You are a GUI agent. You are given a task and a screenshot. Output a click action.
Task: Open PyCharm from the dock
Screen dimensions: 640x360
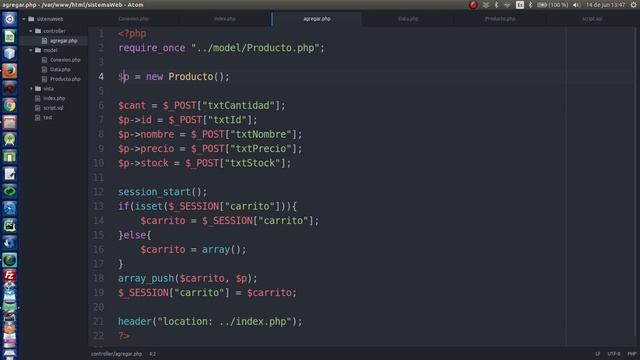[x=9, y=225]
